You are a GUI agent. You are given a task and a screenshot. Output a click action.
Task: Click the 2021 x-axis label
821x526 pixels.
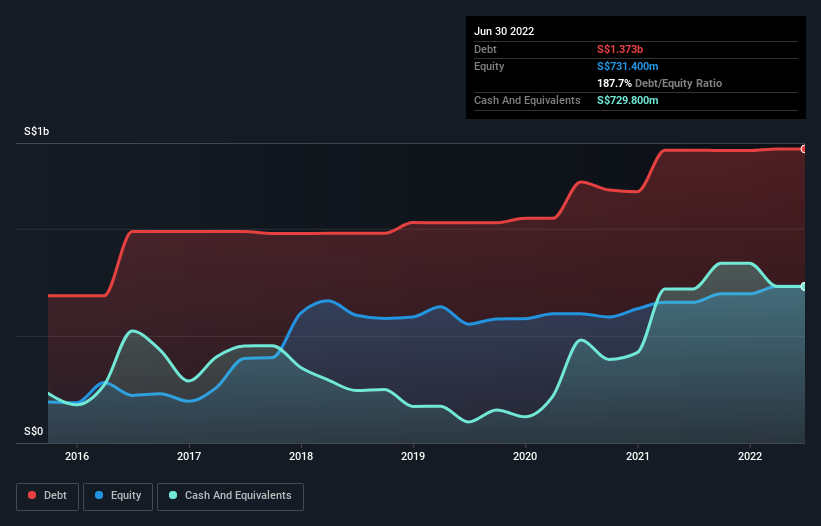[638, 456]
